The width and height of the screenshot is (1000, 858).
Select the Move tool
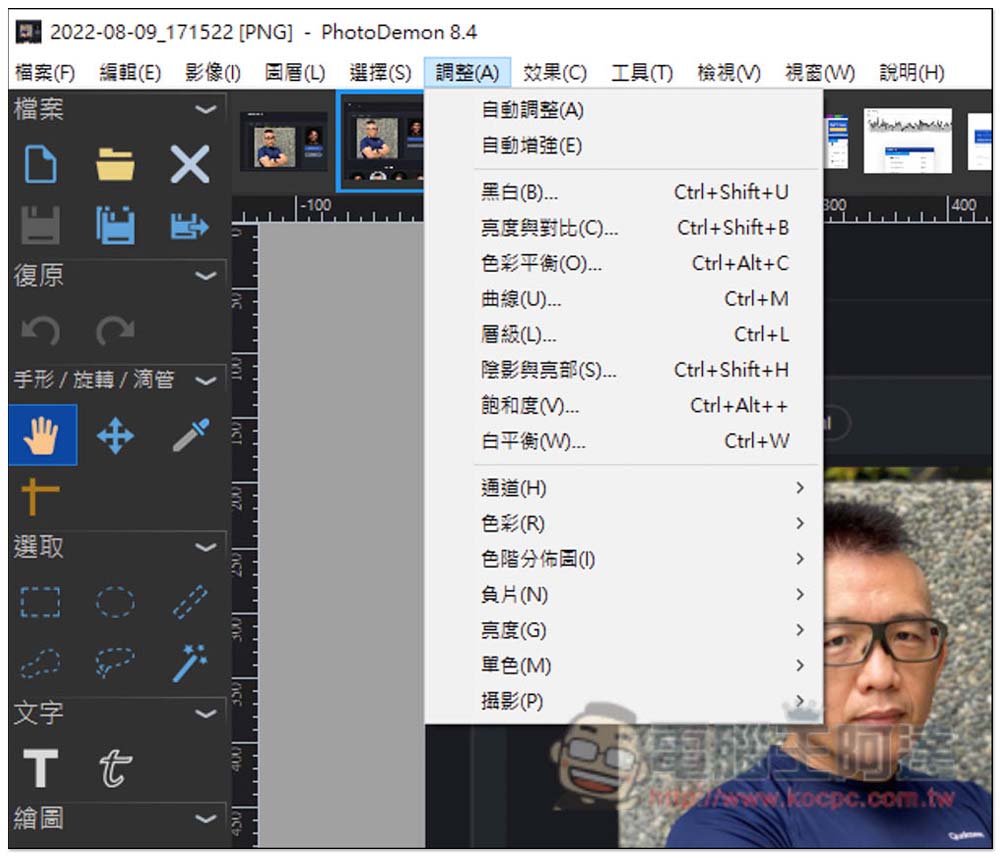click(x=115, y=436)
